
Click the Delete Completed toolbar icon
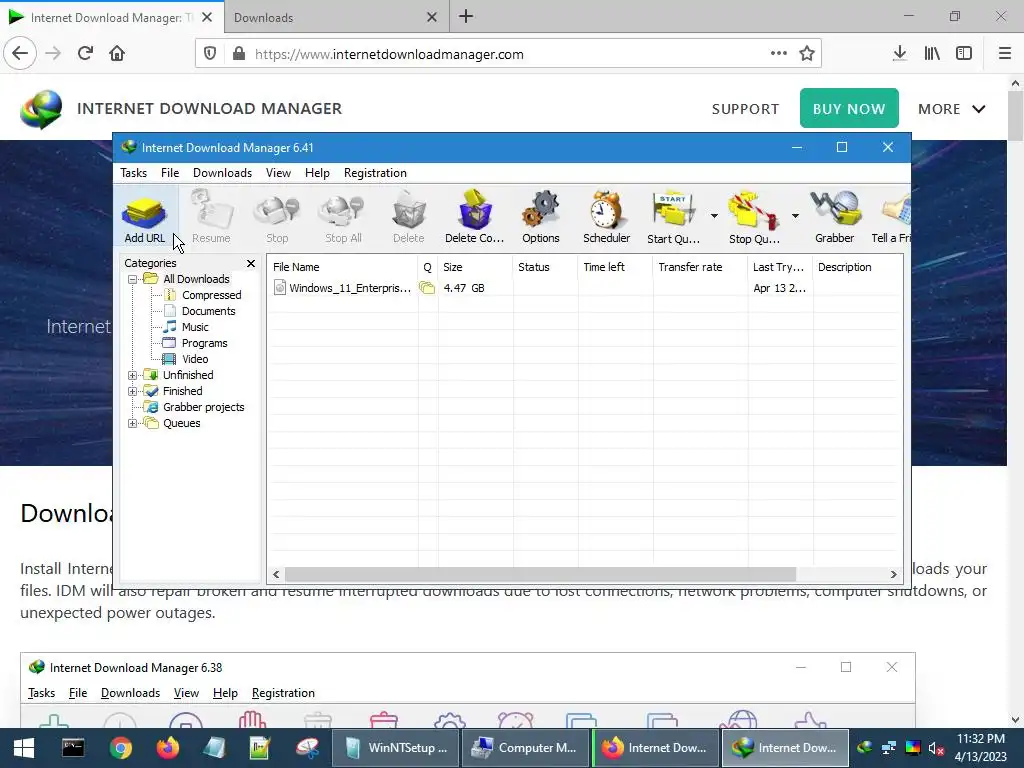475,218
